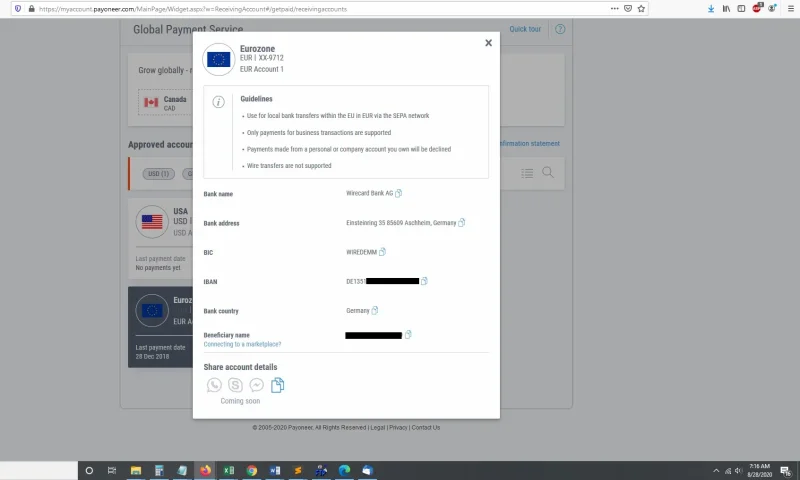Copy the bank name Wirecard Bank AG
Screen dimensions: 800x480
pos(398,193)
